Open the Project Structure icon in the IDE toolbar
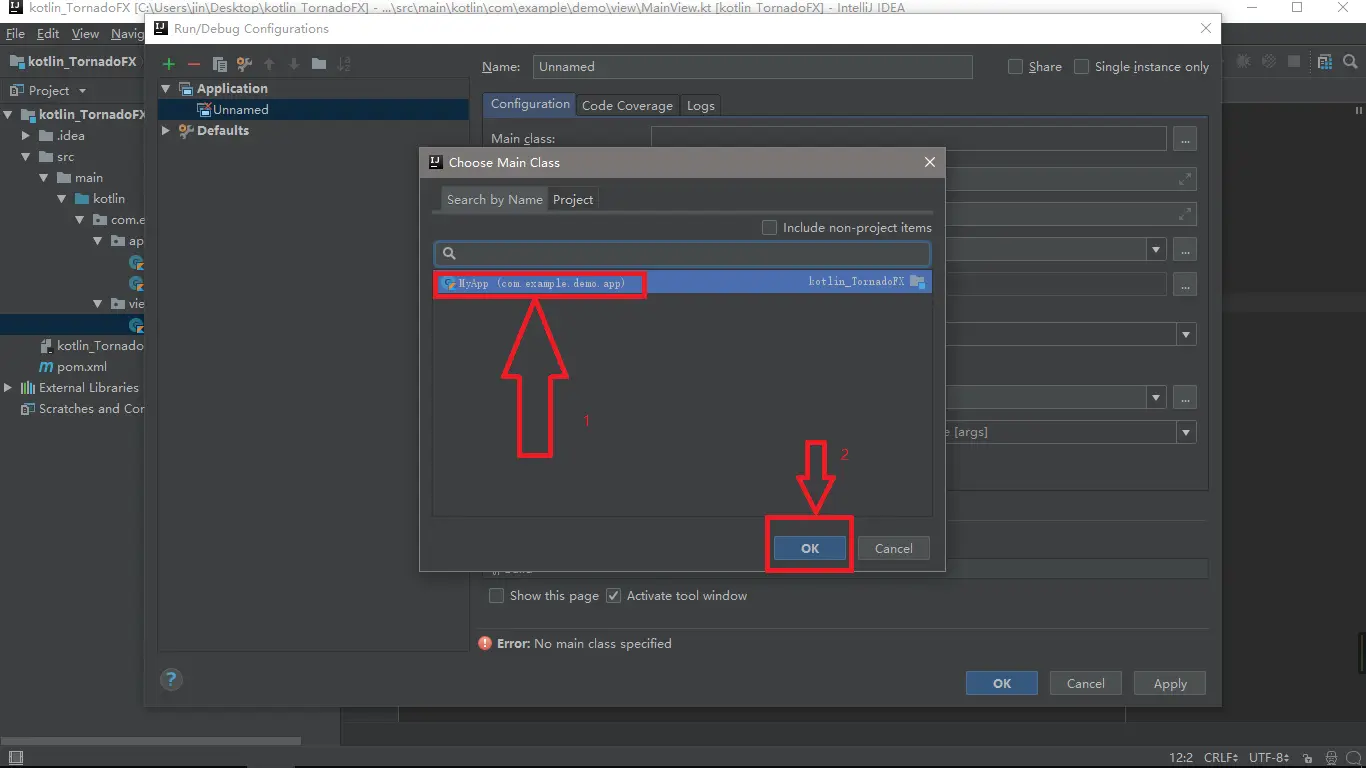Viewport: 1366px width, 768px height. 1325,61
